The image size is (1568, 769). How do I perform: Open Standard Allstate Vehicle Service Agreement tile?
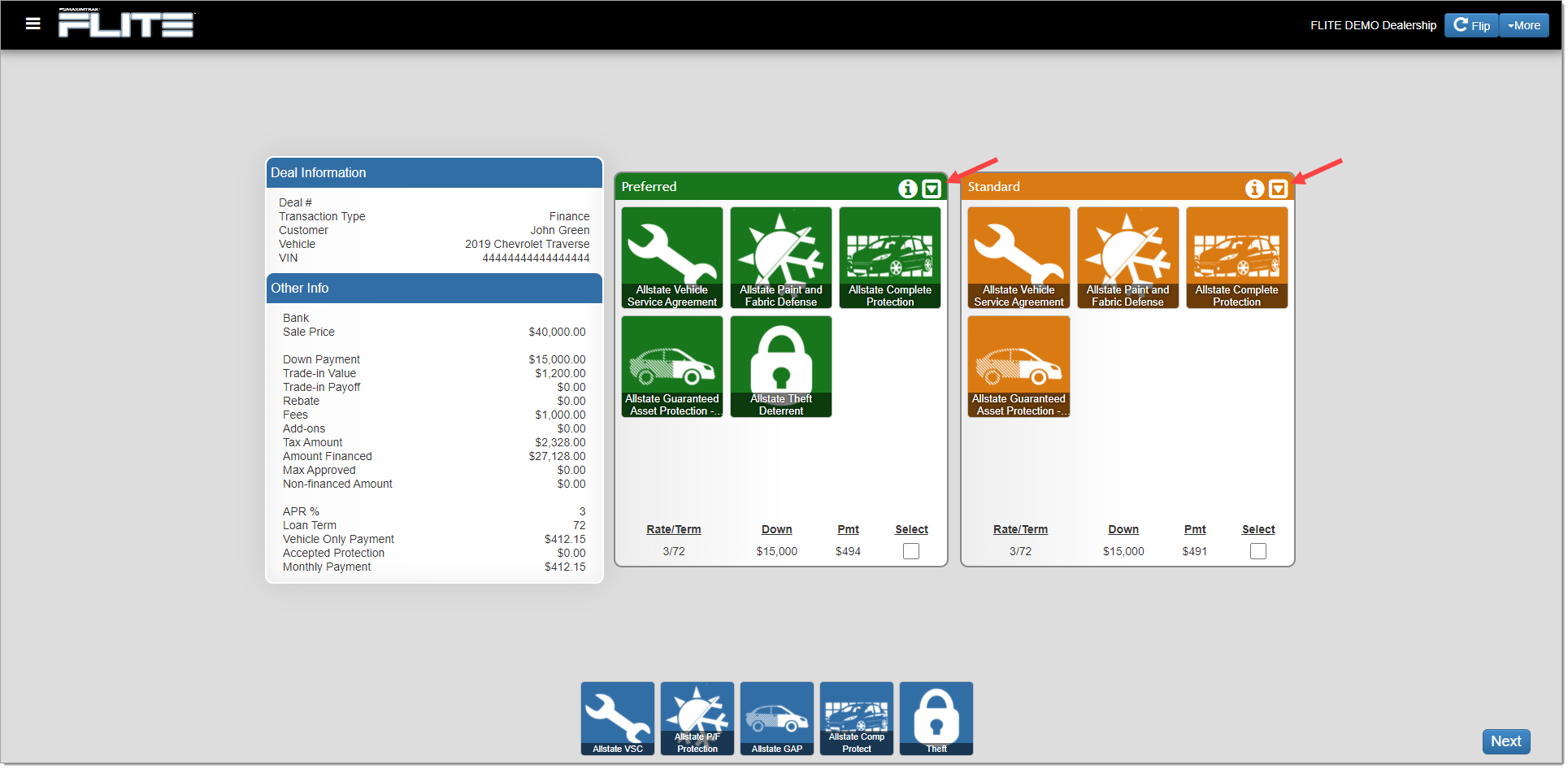point(1019,258)
